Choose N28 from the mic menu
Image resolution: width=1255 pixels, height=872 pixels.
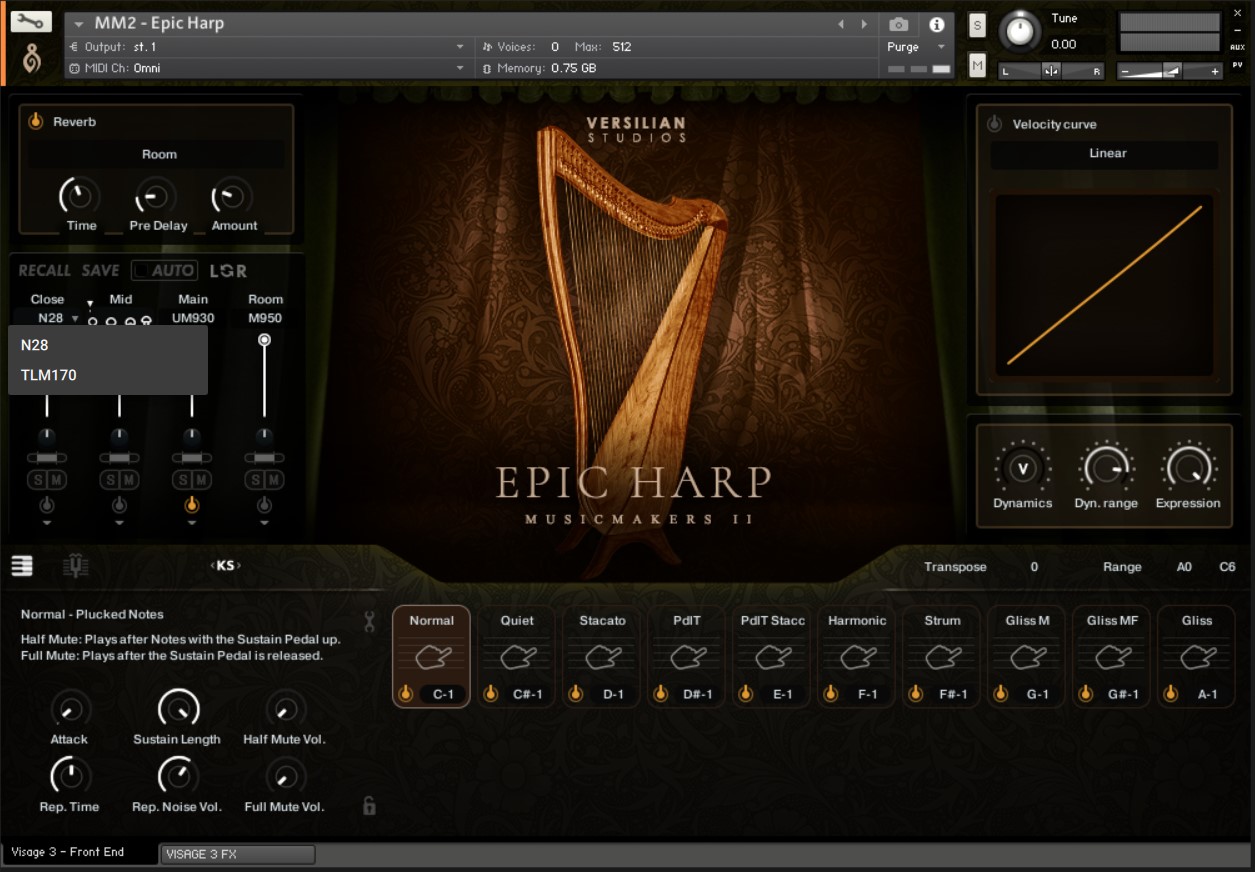pos(108,345)
